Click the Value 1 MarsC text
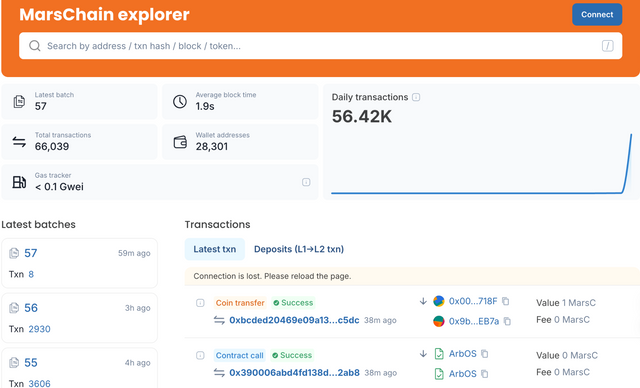 coord(566,303)
